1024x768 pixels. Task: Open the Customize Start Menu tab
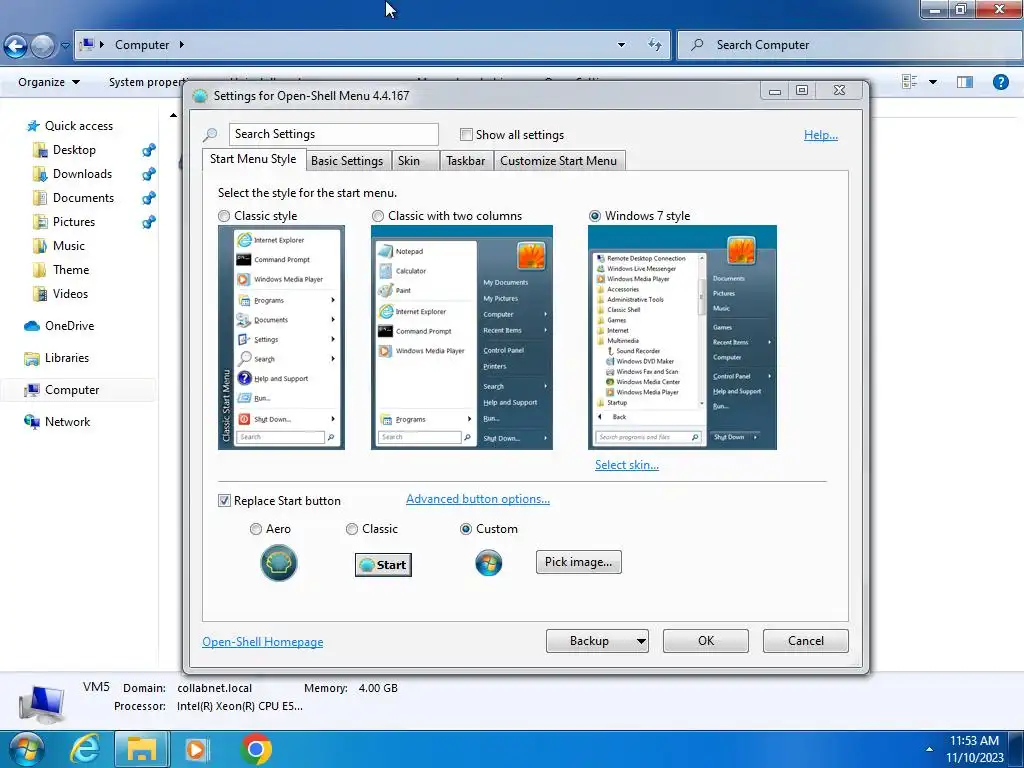(x=558, y=161)
